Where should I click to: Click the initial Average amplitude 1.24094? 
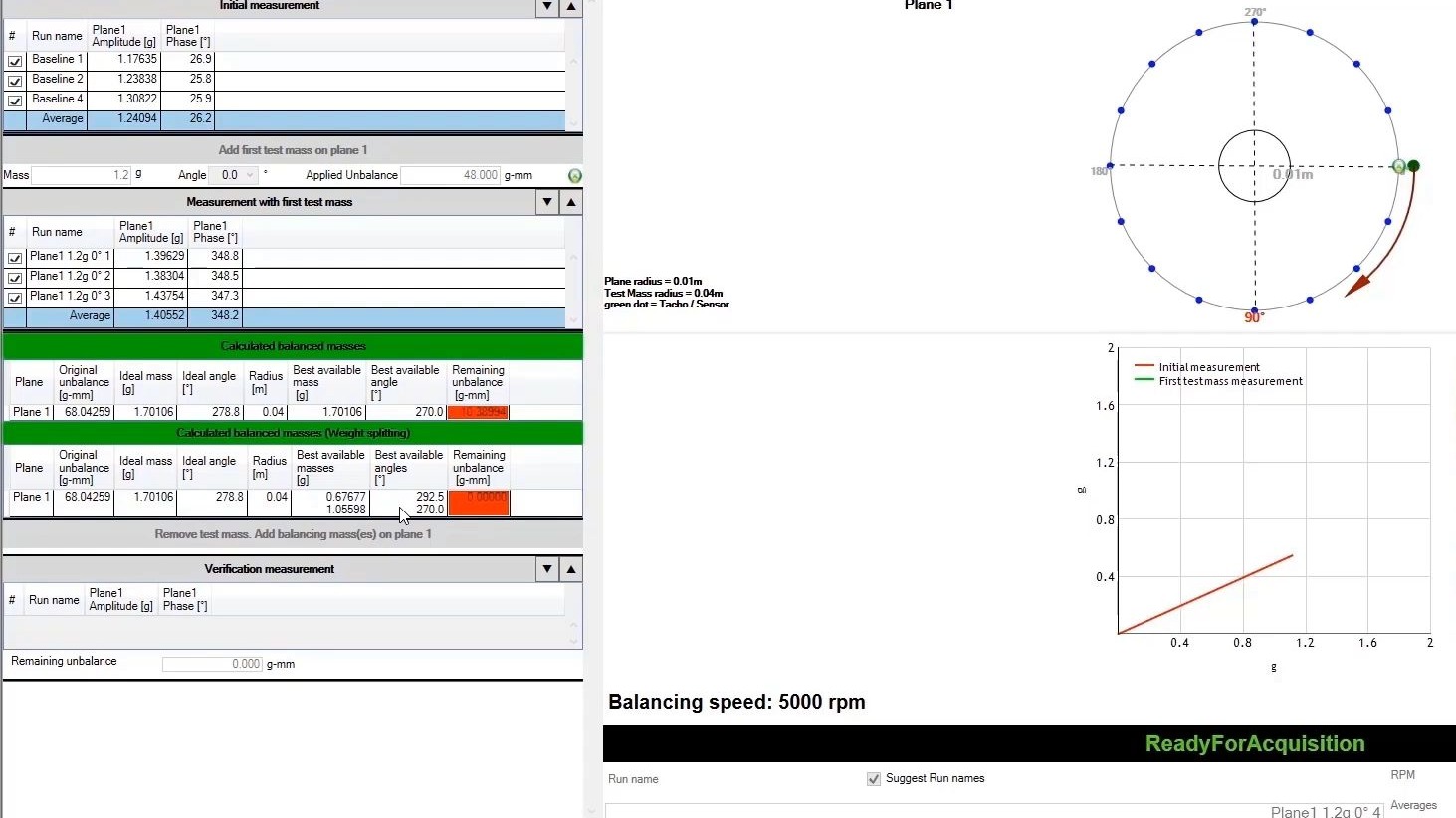point(137,119)
